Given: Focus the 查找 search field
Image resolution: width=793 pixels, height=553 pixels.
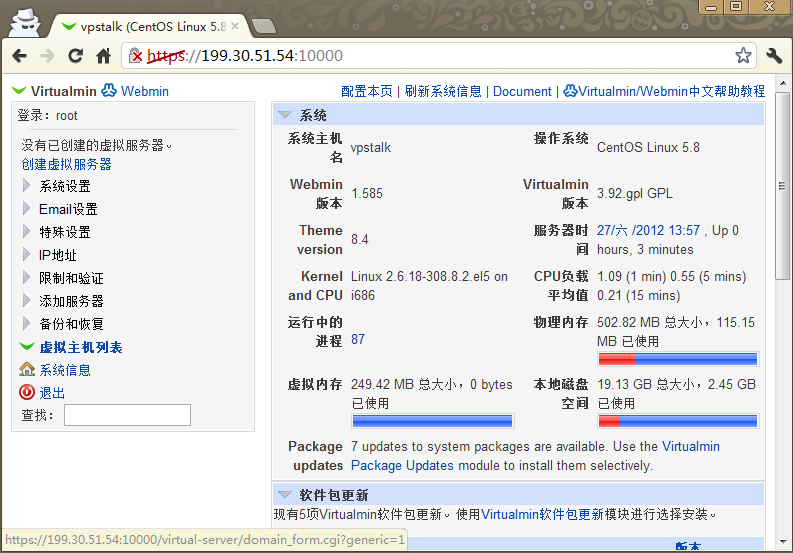Looking at the screenshot, I should click(127, 415).
